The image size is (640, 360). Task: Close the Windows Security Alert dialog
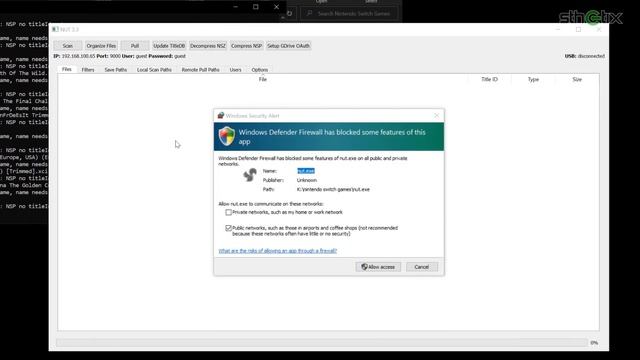(x=436, y=116)
